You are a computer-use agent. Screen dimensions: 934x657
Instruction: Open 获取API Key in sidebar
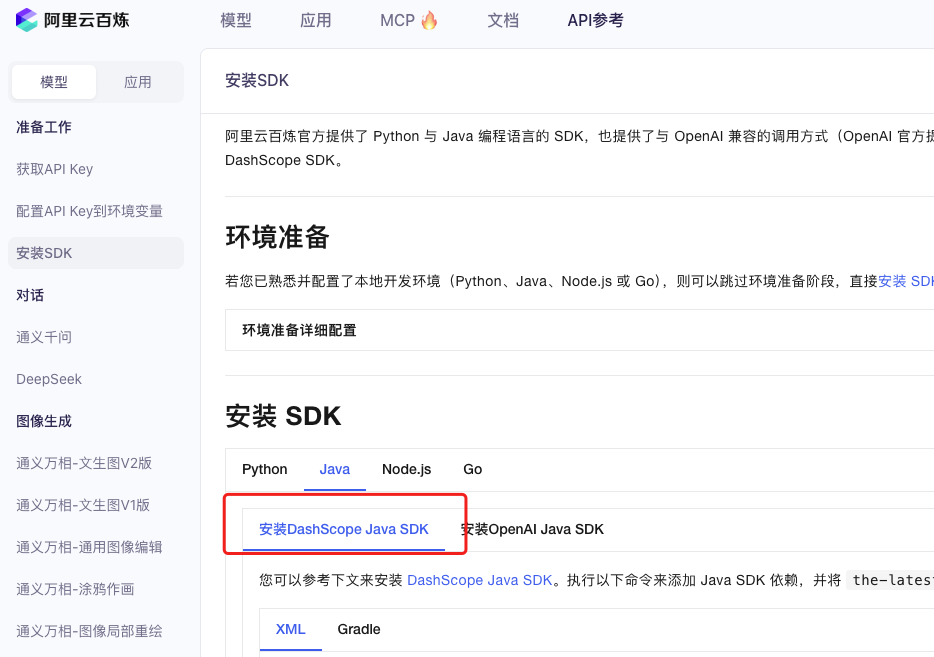click(55, 169)
